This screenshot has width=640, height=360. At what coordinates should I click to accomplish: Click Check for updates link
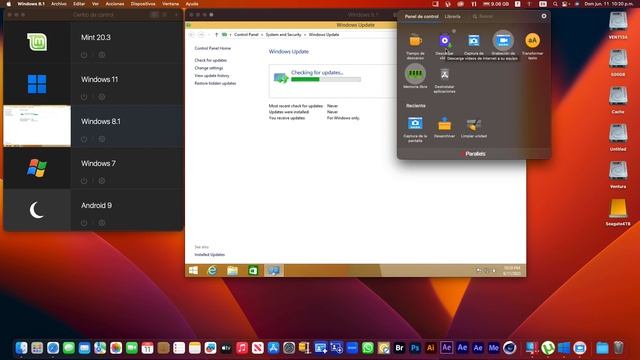tap(211, 60)
